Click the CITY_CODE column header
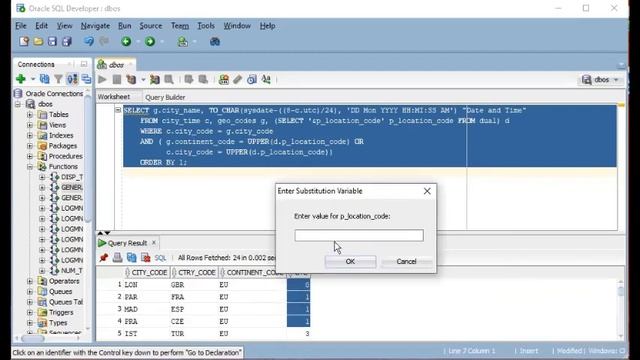Image resolution: width=640 pixels, height=360 pixels. click(x=147, y=272)
